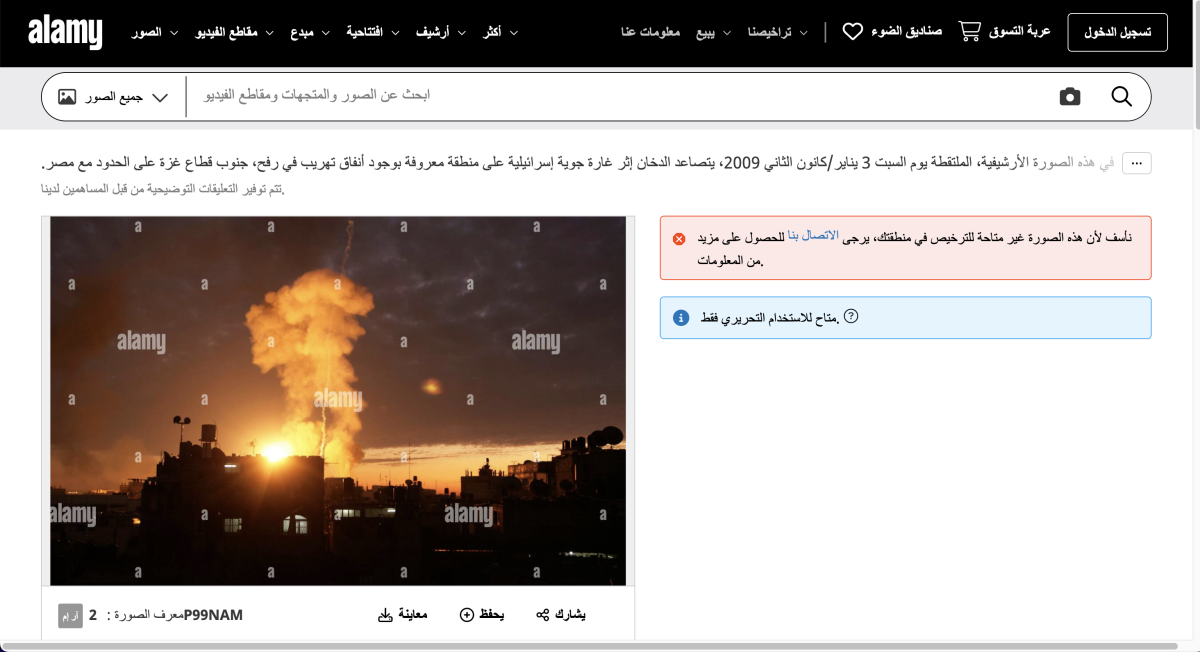The image size is (1200, 652).
Task: Open the shopping cart
Action: 968,30
